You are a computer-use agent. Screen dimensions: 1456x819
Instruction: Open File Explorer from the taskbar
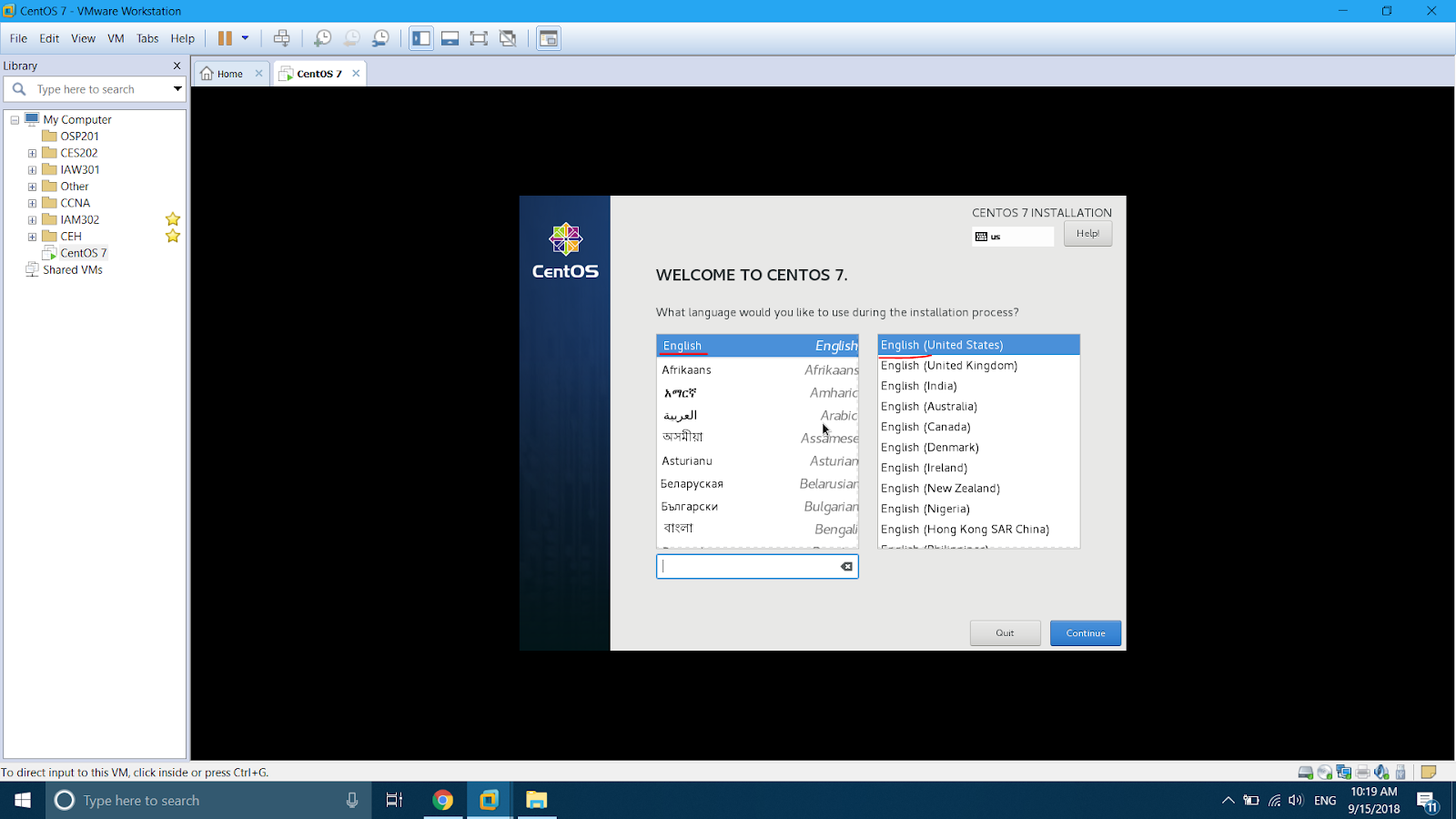(536, 800)
